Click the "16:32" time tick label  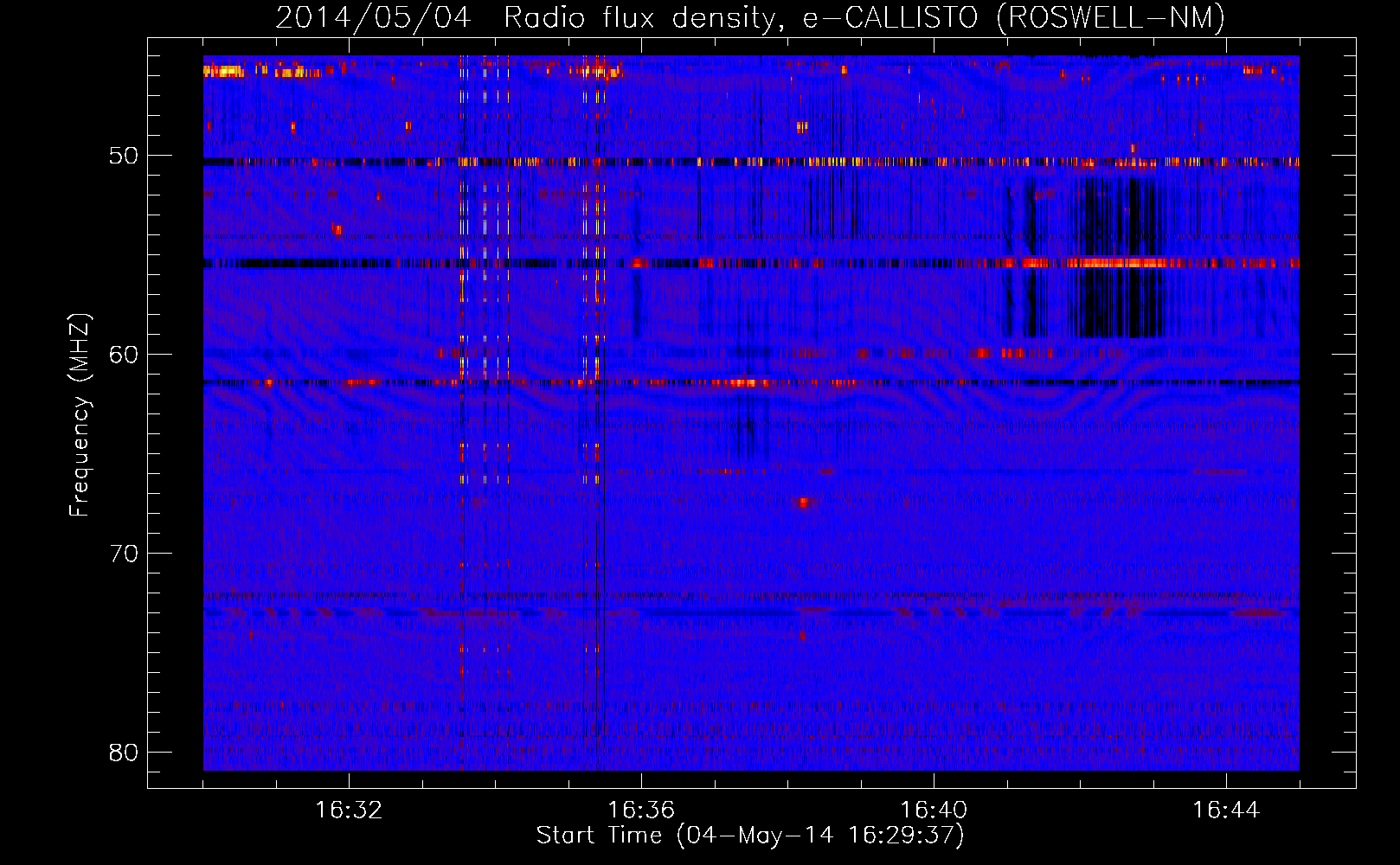[x=349, y=811]
